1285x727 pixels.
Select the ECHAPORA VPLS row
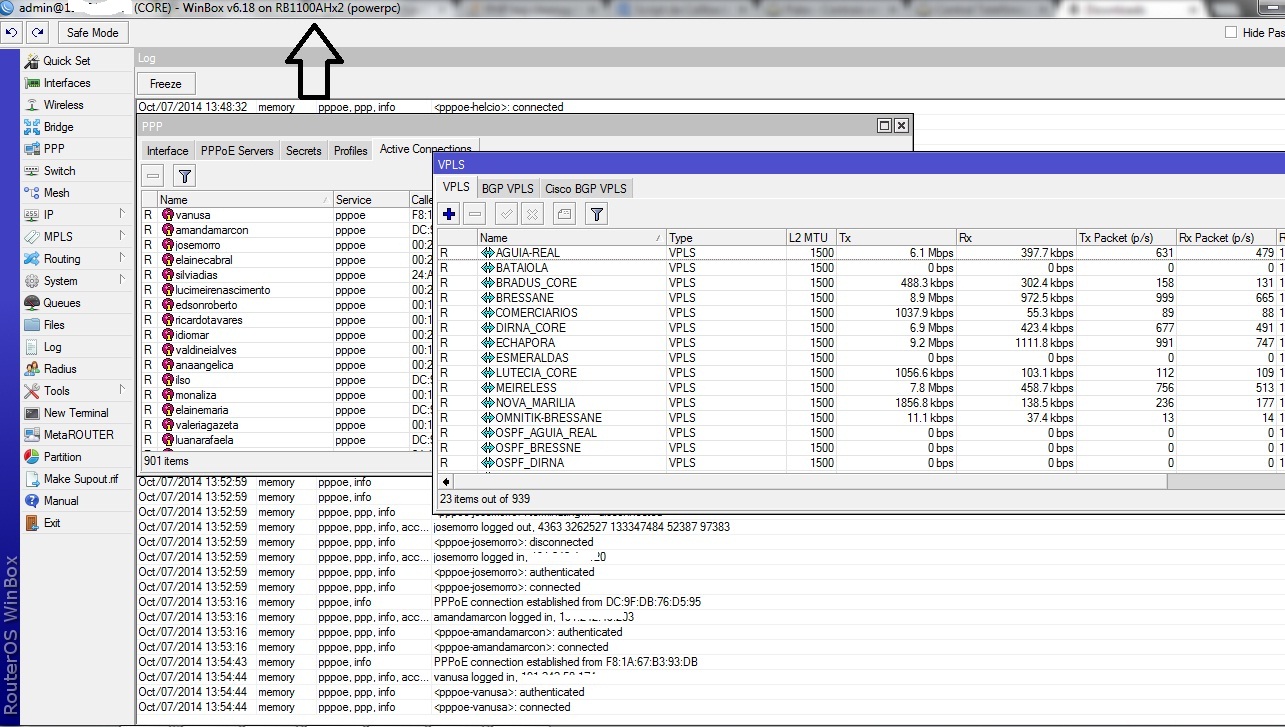tap(861, 343)
